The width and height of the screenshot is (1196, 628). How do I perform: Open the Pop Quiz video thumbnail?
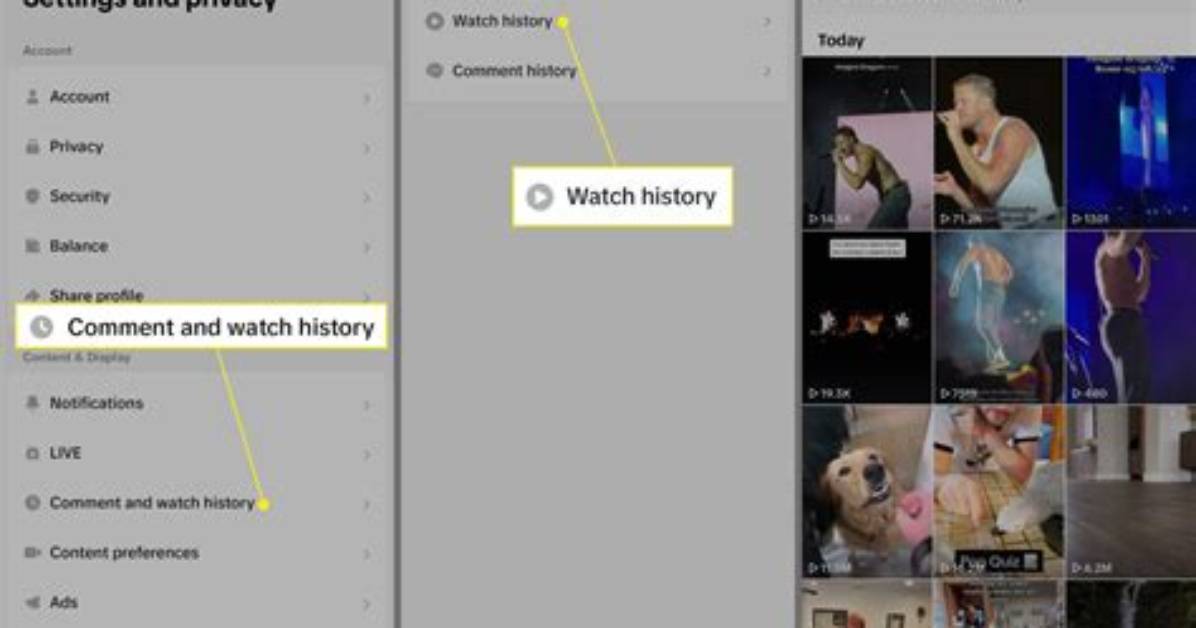(998, 491)
